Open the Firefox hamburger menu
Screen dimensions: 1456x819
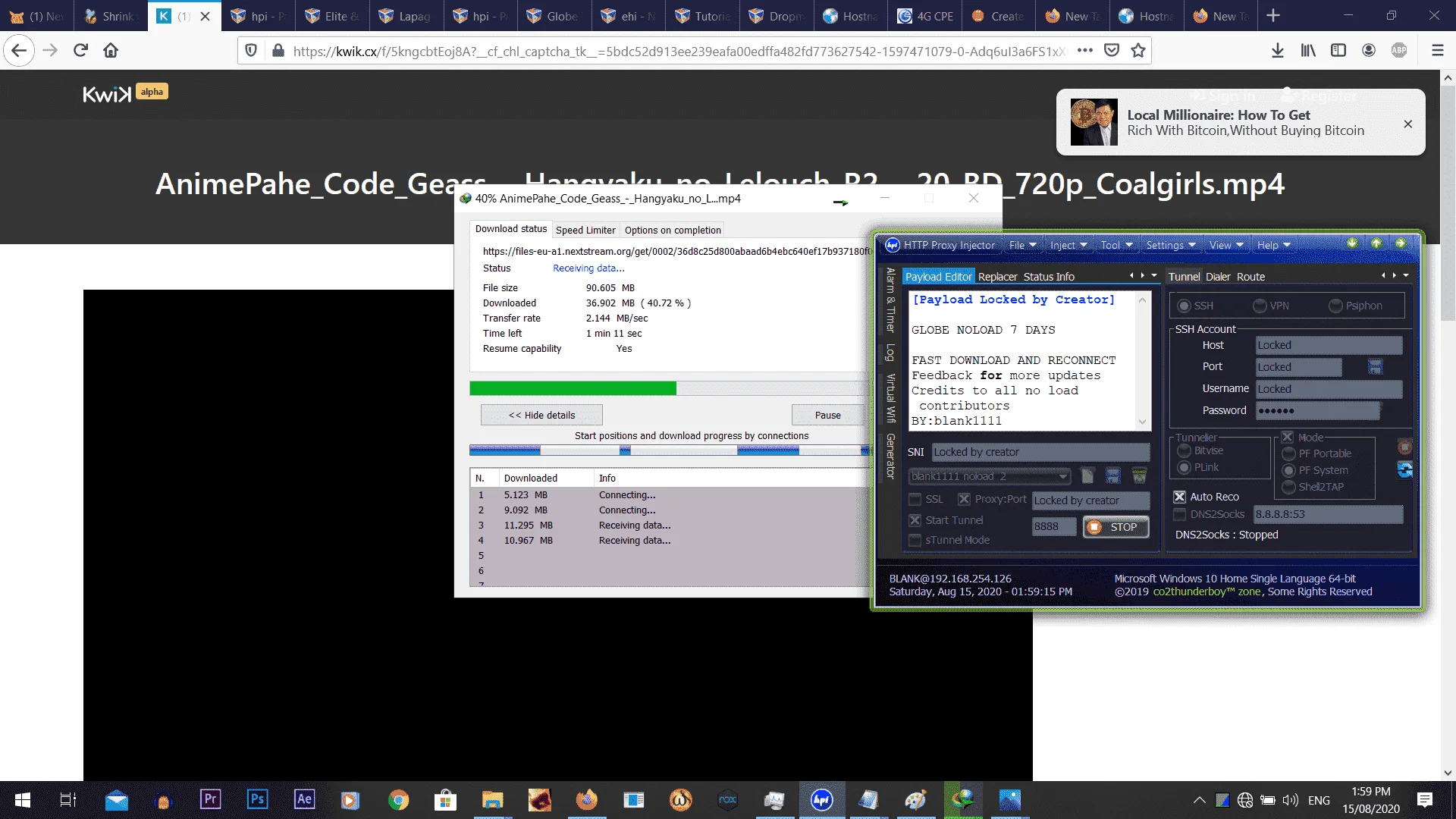click(1437, 51)
